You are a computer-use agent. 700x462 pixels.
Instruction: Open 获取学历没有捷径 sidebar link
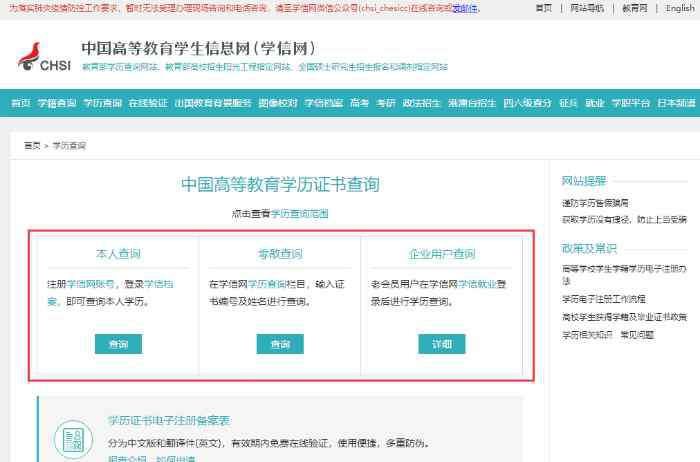point(624,220)
